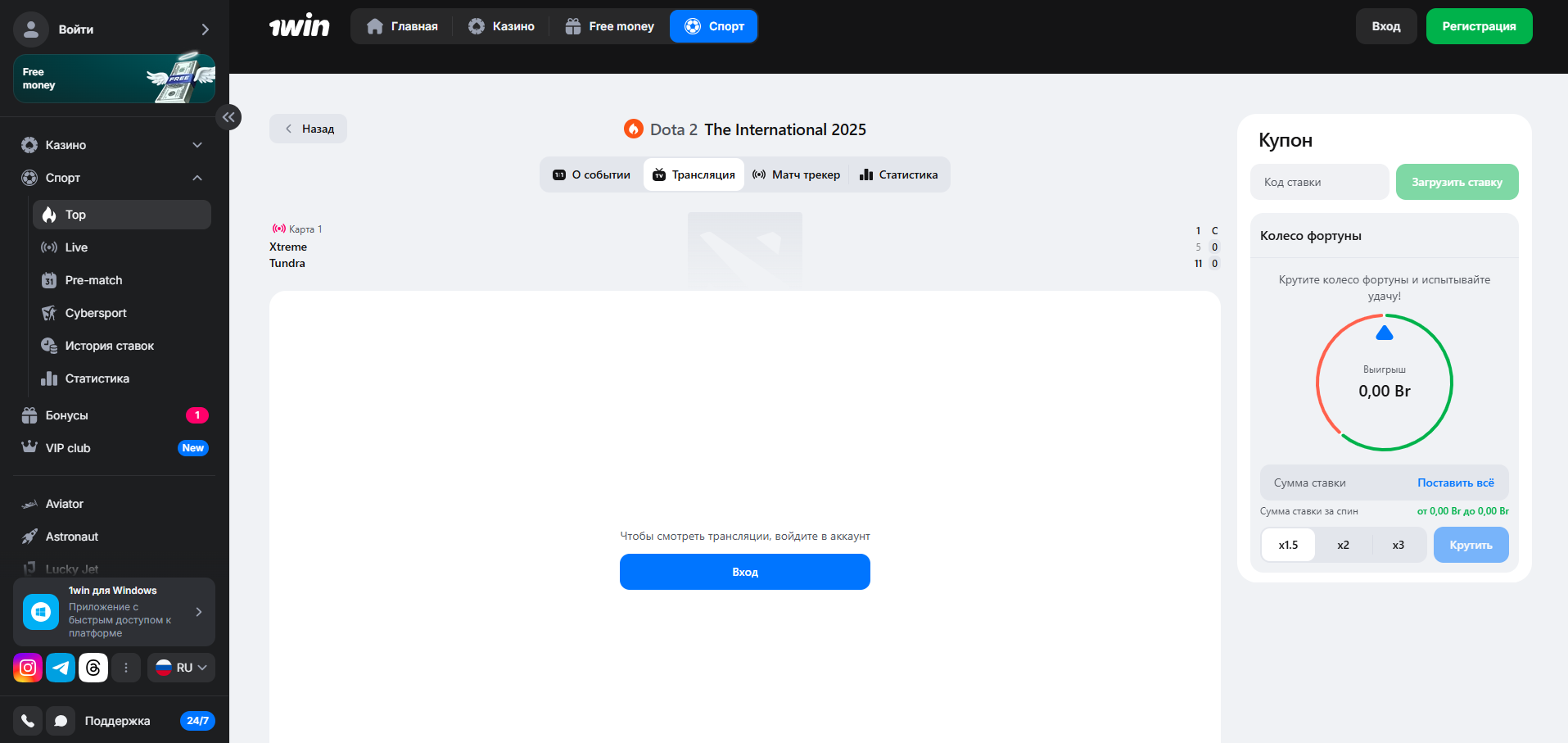
Task: Open Instagram social link icon
Action: click(x=28, y=668)
